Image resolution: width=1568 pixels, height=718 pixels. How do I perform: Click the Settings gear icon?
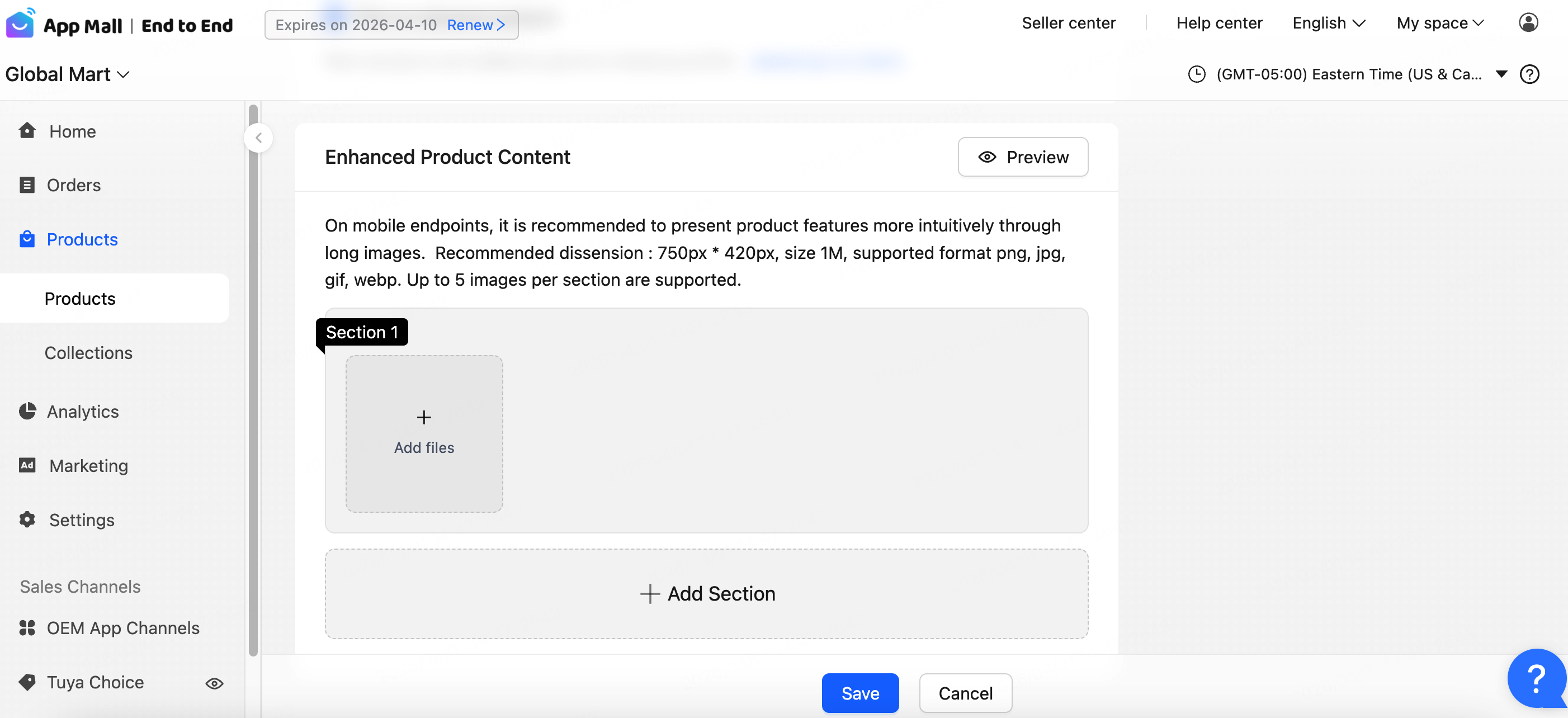click(27, 519)
